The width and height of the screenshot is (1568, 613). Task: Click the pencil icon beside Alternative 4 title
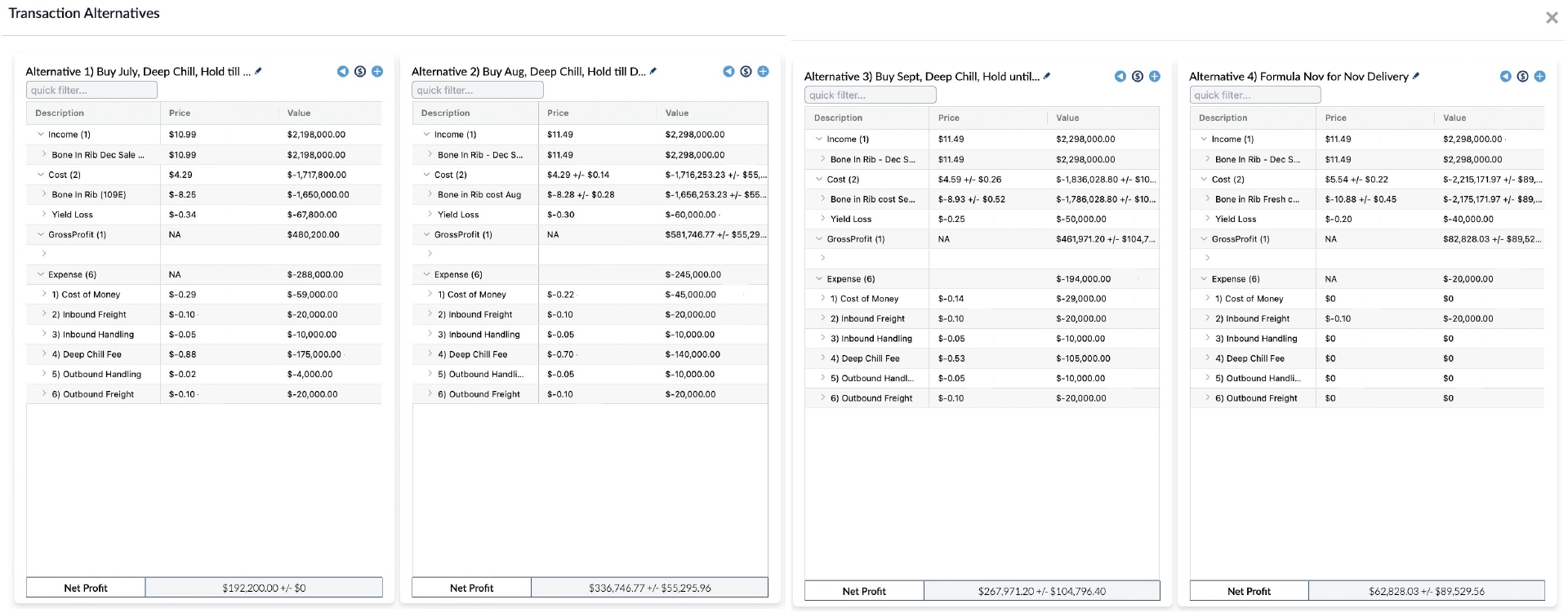click(1416, 76)
